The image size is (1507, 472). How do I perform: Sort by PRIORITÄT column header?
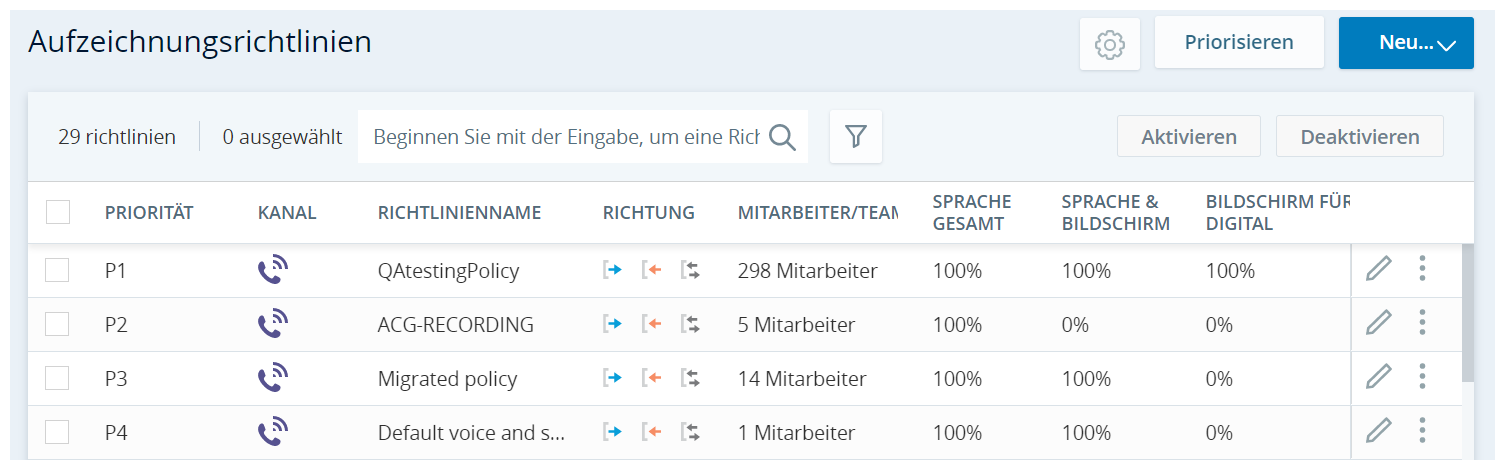(149, 212)
